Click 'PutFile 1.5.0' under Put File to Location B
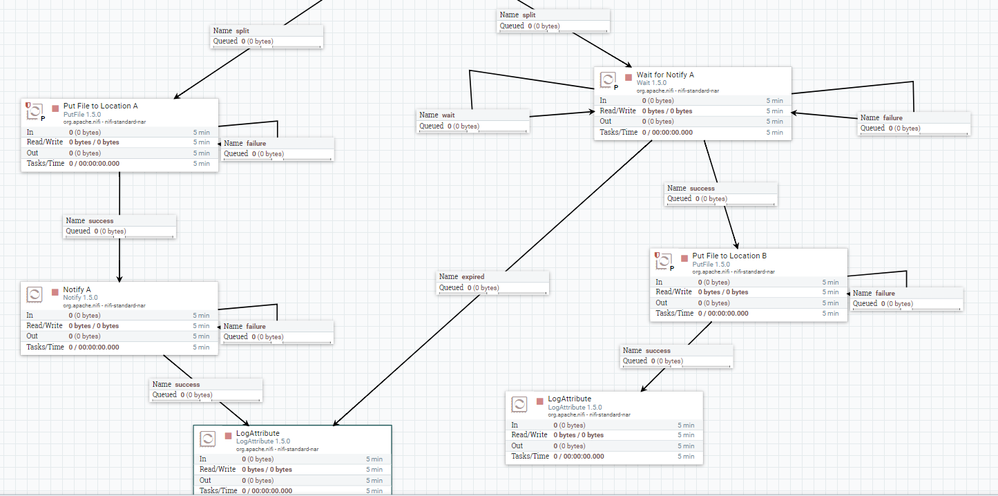Screen dimensions: 998x496 tap(711, 264)
